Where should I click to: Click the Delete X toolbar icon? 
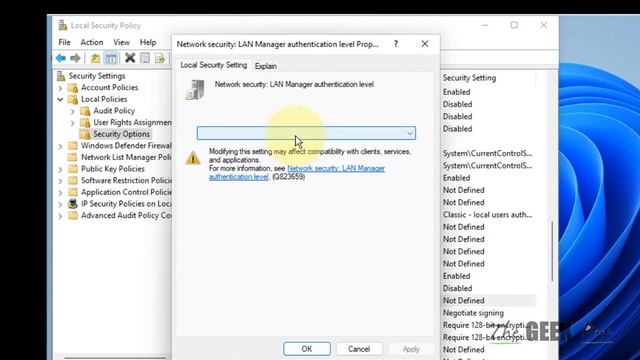pyautogui.click(x=130, y=58)
